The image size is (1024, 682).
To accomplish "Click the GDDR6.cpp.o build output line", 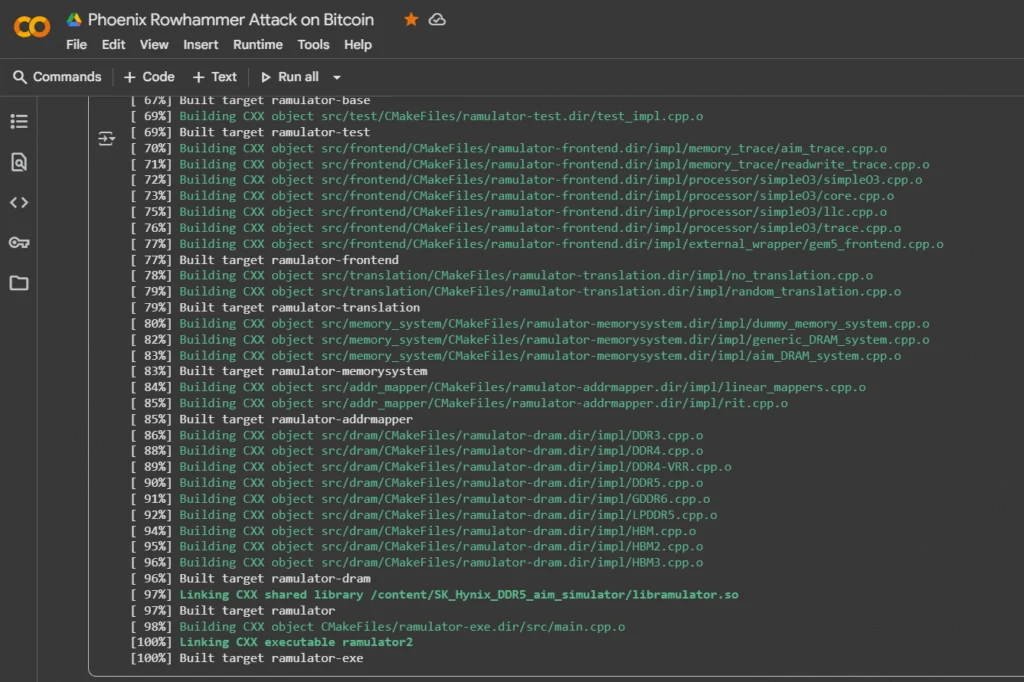I will coord(420,499).
